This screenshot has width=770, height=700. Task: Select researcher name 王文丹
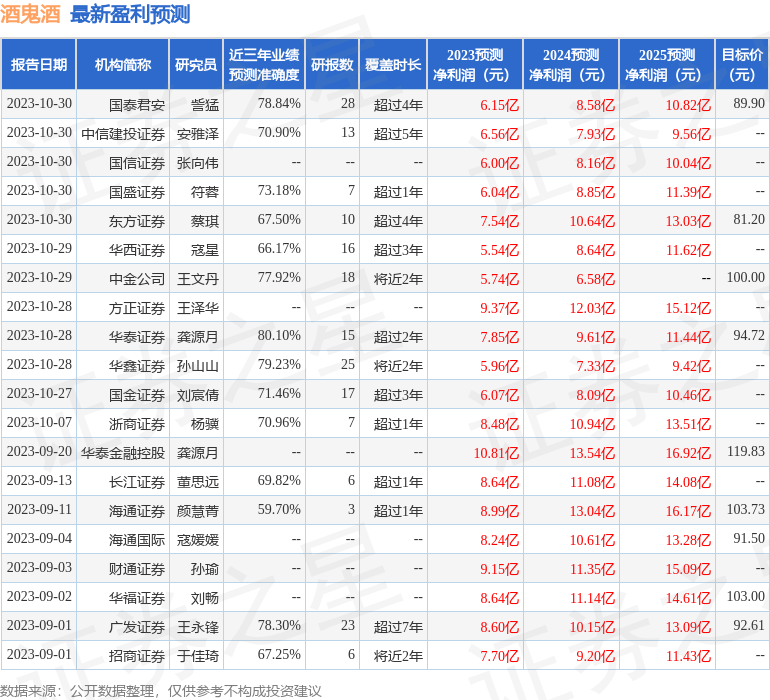click(x=198, y=279)
